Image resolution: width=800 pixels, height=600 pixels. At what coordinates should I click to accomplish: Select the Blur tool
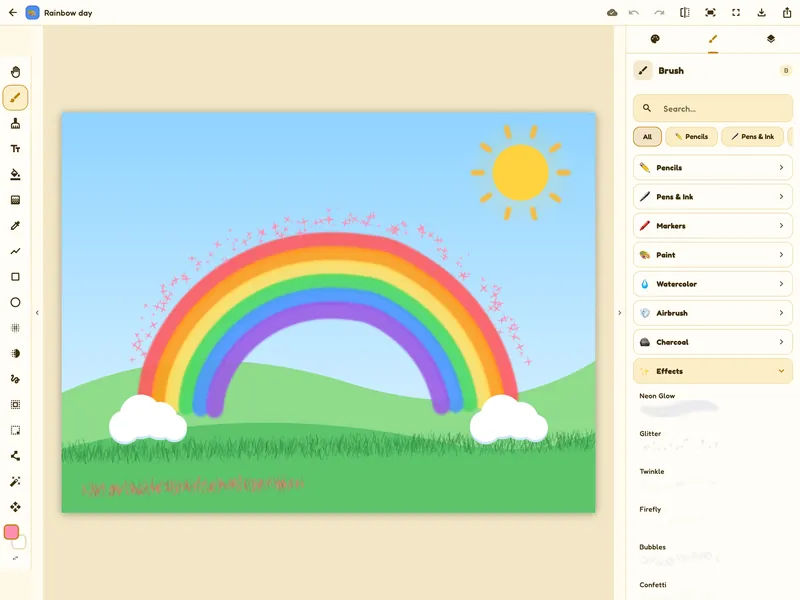pyautogui.click(x=15, y=328)
